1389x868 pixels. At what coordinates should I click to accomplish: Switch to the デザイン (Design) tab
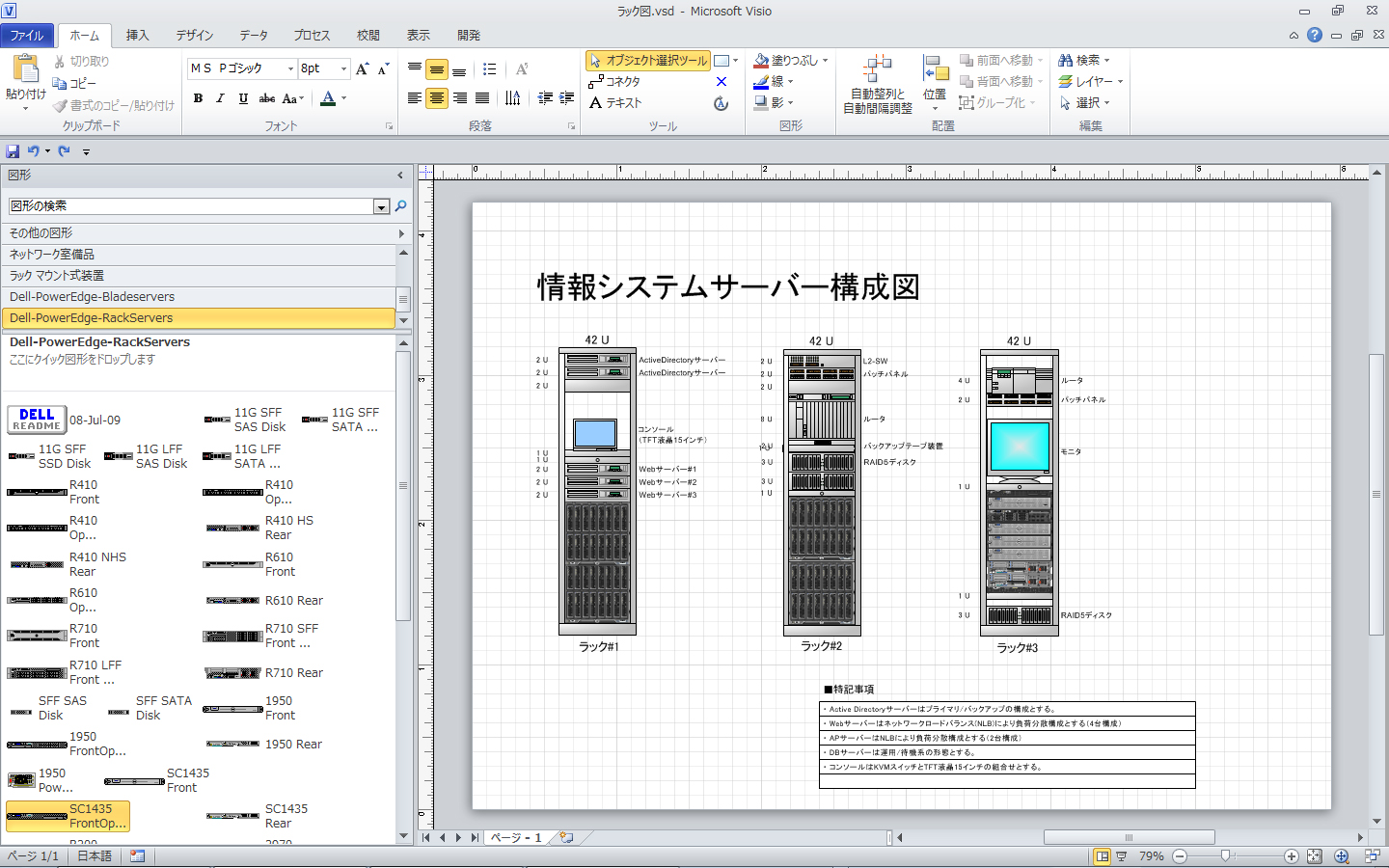click(195, 36)
